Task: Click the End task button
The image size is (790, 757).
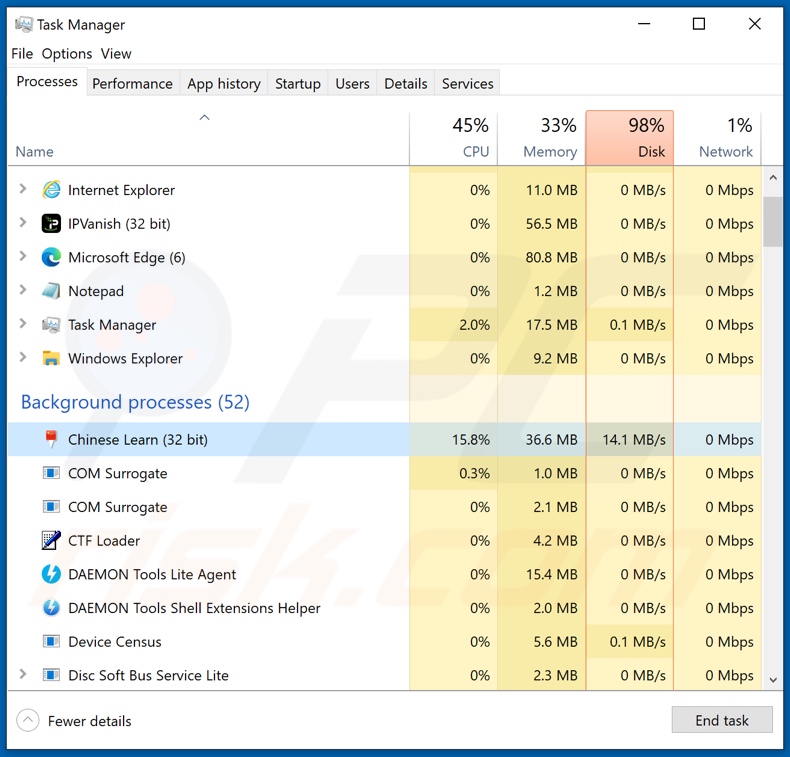Action: 722,720
